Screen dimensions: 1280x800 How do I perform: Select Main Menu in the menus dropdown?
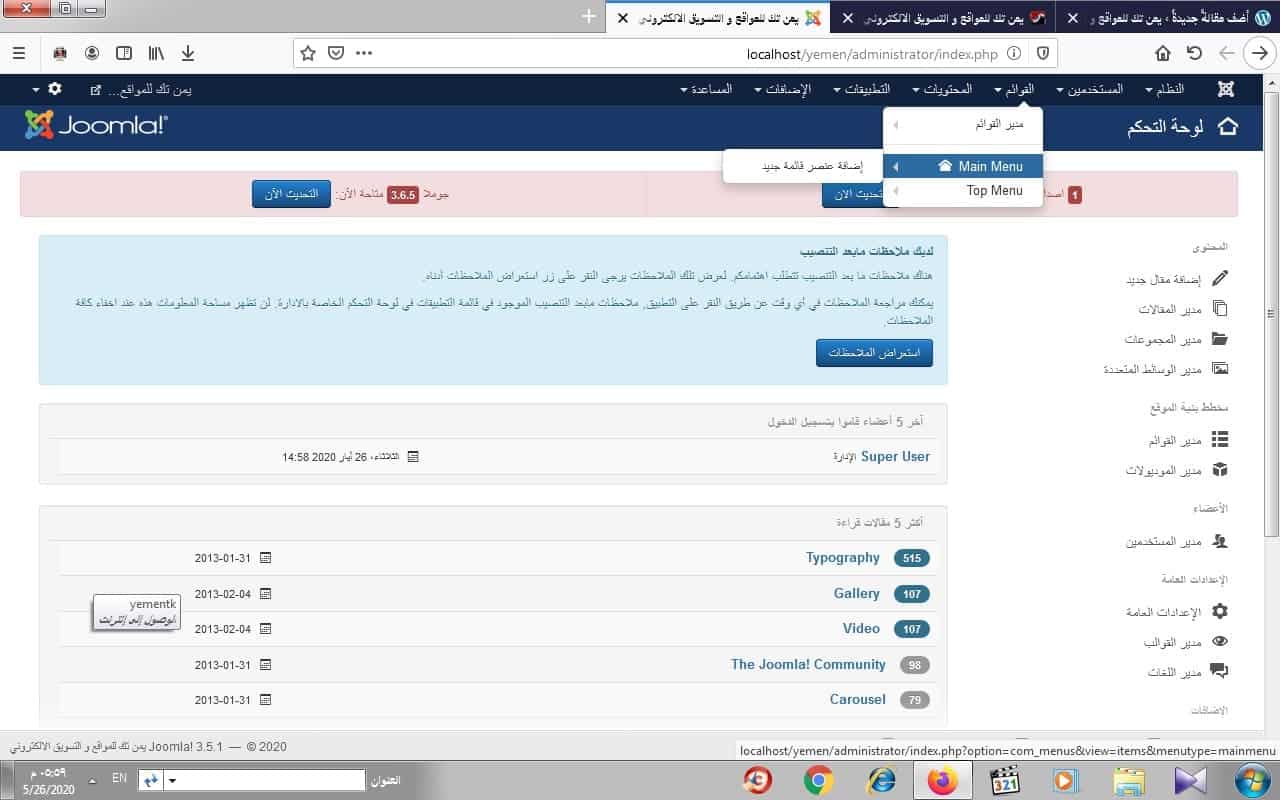[963, 166]
